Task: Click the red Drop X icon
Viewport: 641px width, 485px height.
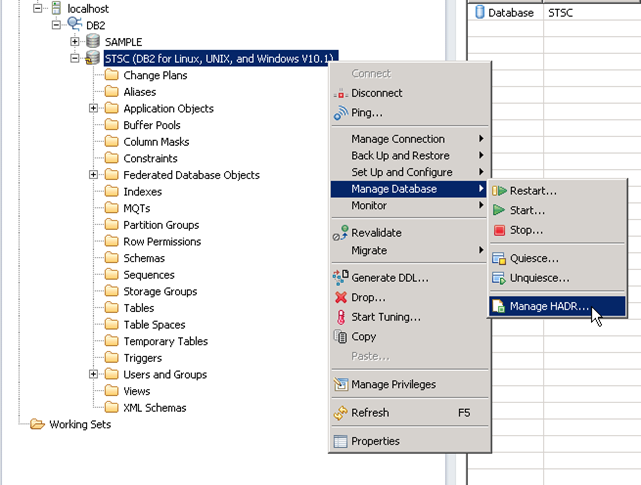Action: (x=341, y=297)
